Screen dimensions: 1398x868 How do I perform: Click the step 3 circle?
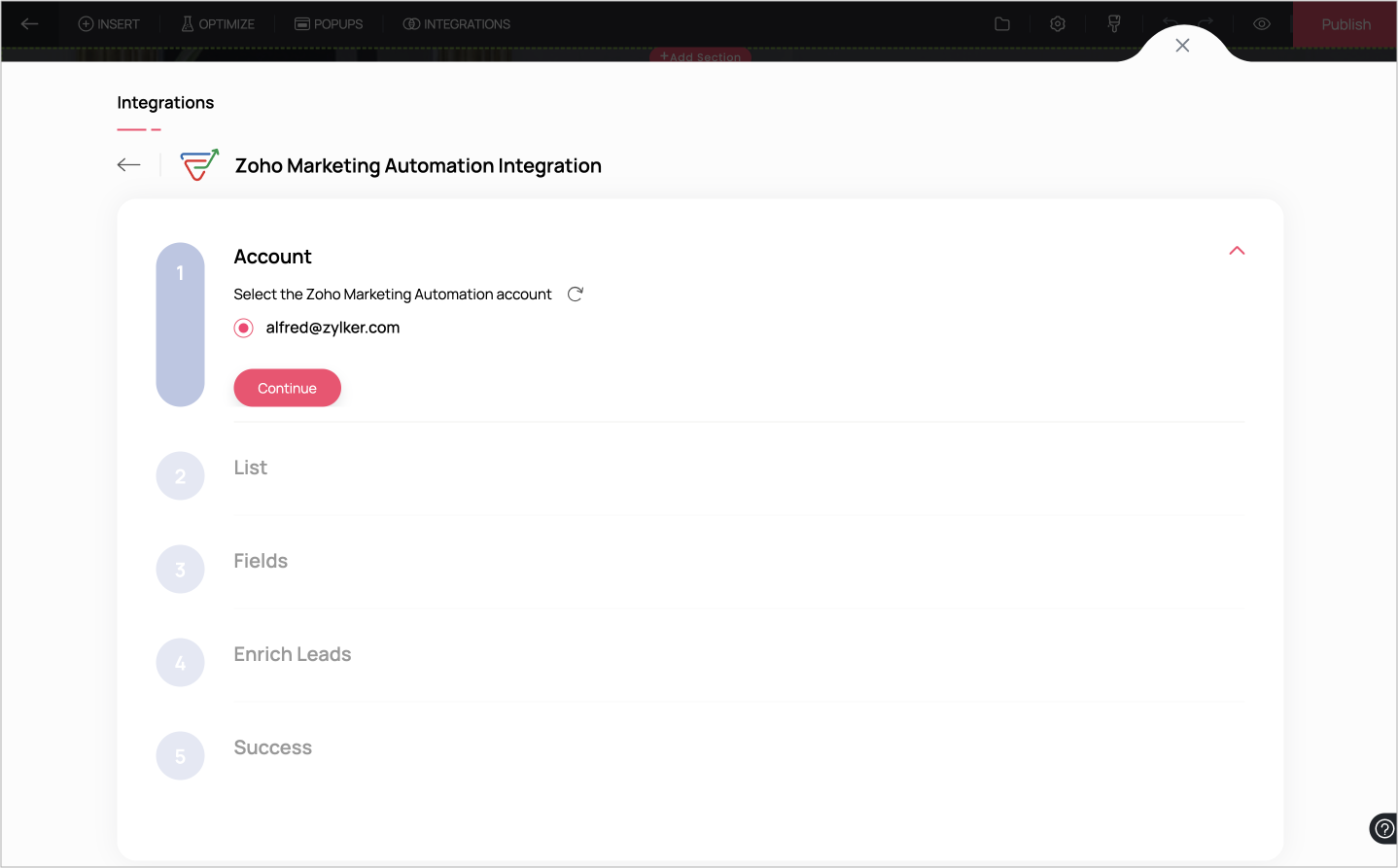pos(180,570)
